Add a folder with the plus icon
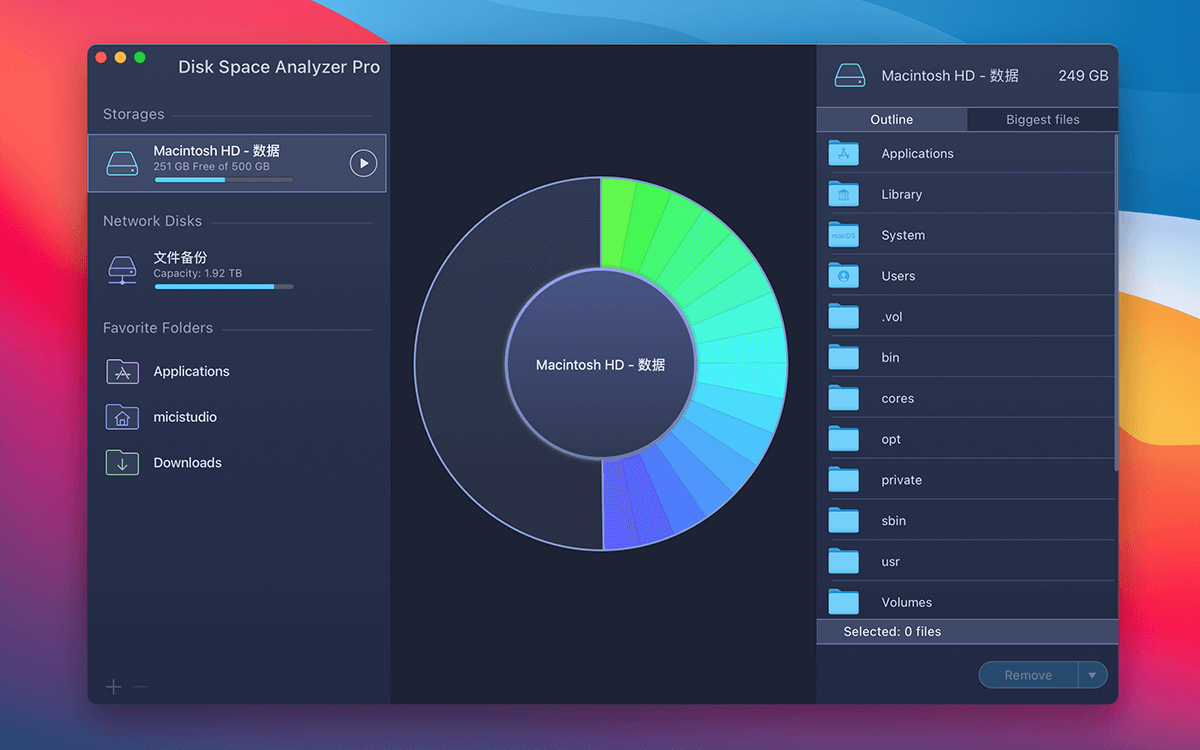Screen dimensions: 1200x750 114,686
